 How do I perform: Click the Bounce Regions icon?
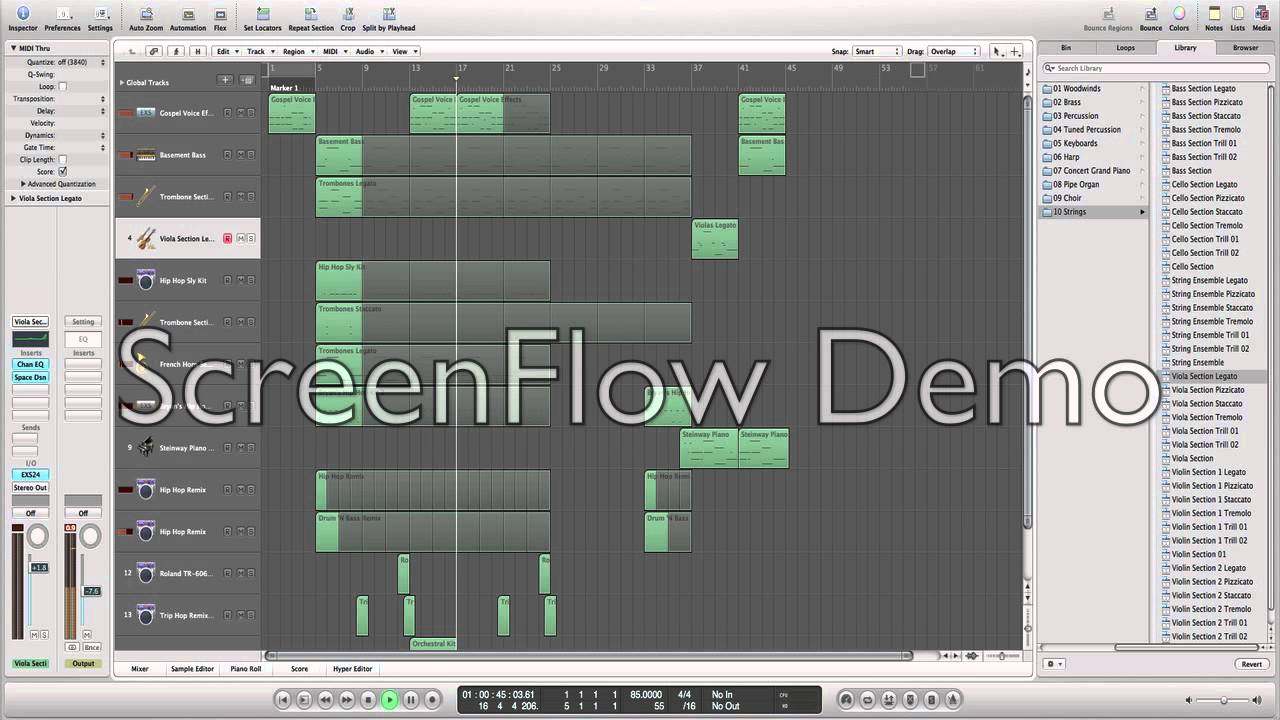click(x=1108, y=17)
